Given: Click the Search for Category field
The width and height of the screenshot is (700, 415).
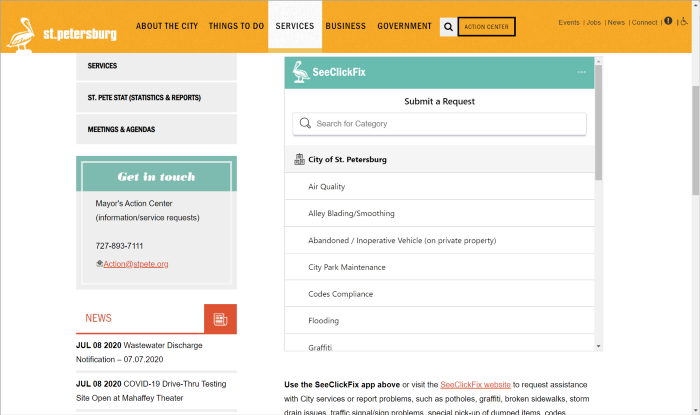Looking at the screenshot, I should point(439,124).
